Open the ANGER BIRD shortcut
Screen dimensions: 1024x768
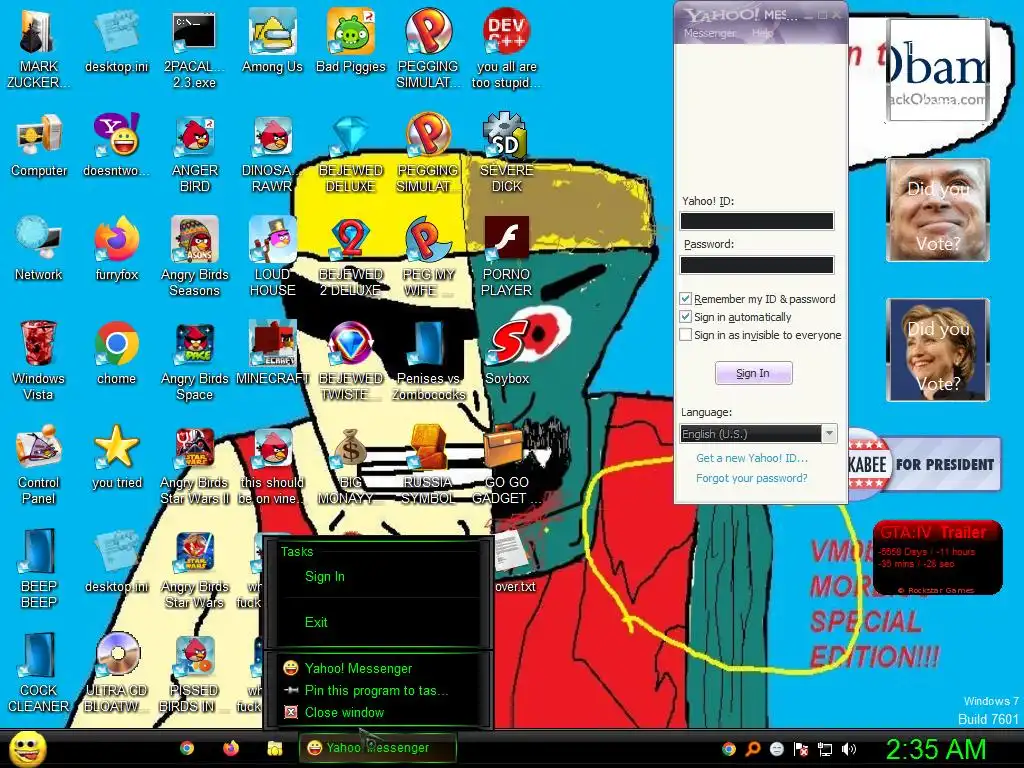tap(195, 153)
